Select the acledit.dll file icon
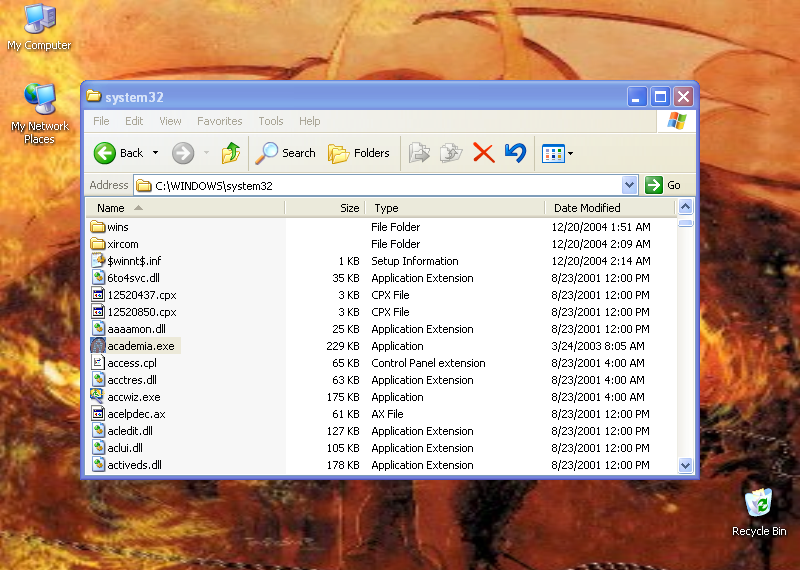This screenshot has height=570, width=800. tap(97, 431)
